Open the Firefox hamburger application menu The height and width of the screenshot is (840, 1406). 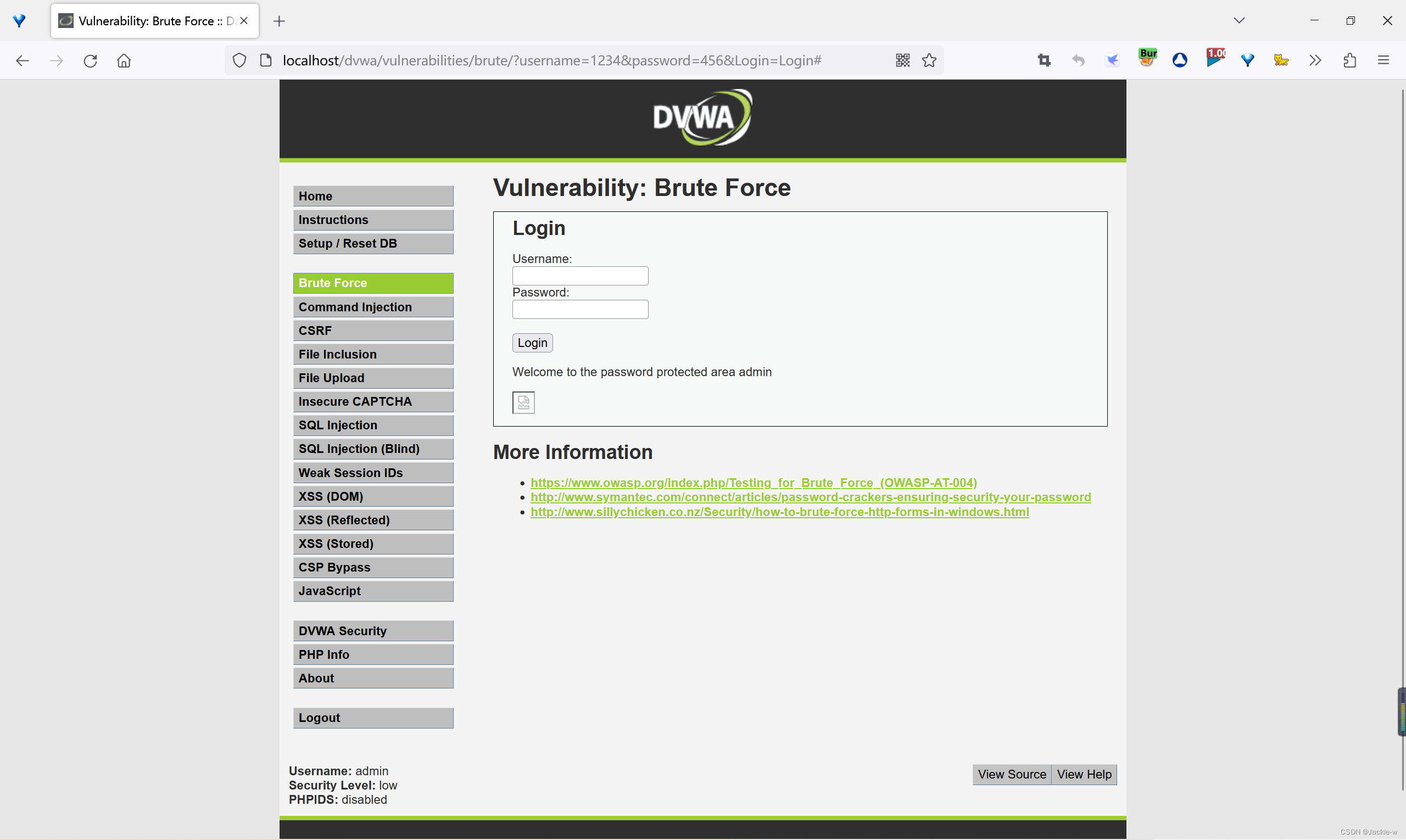[1383, 60]
